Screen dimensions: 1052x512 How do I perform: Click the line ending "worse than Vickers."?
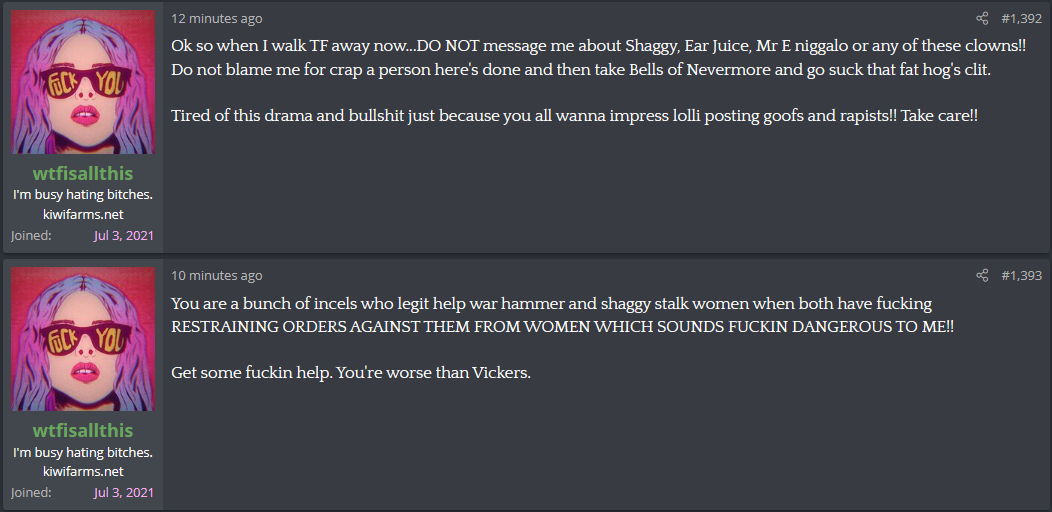tap(351, 372)
